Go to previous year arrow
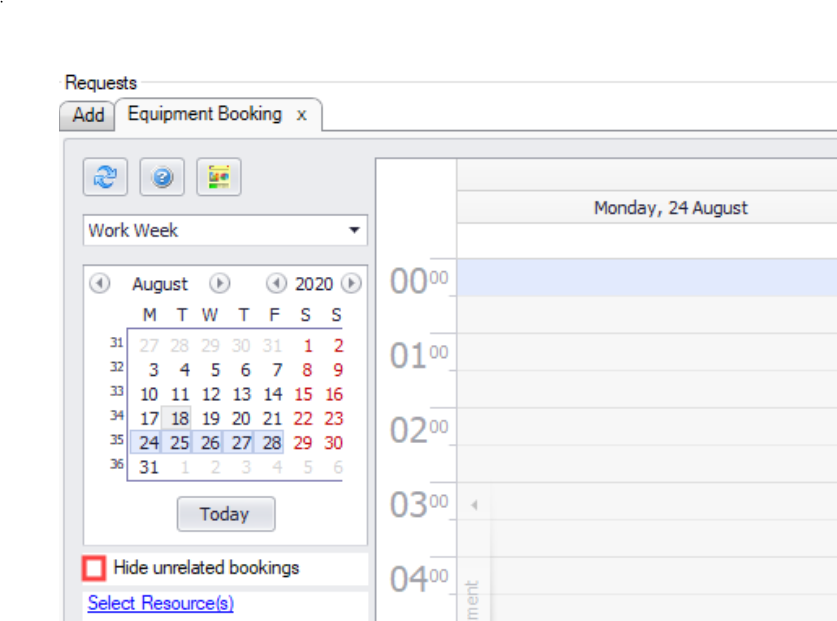Screen dimensions: 837x621 (x=276, y=284)
